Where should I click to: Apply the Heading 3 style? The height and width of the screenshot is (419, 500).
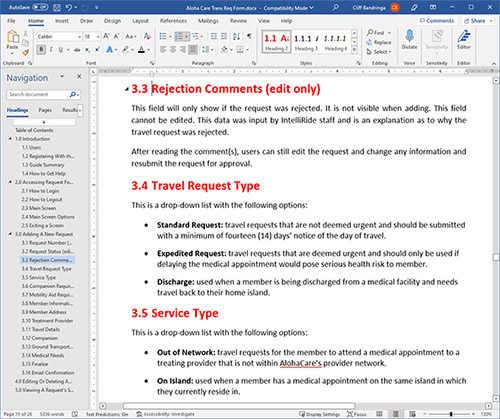tap(306, 42)
